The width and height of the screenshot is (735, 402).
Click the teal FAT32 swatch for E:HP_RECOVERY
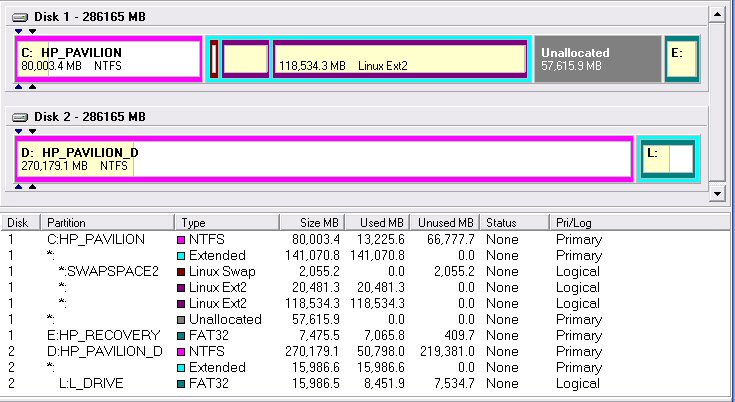[181, 336]
